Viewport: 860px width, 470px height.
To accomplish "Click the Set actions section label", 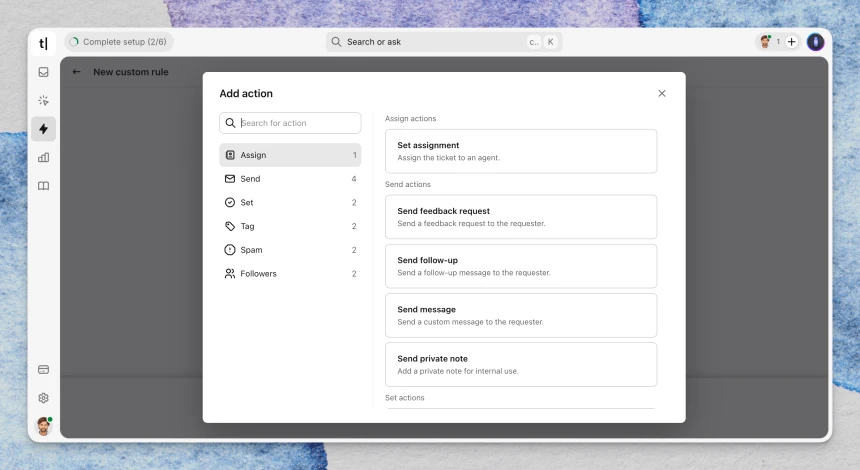I will pyautogui.click(x=404, y=398).
